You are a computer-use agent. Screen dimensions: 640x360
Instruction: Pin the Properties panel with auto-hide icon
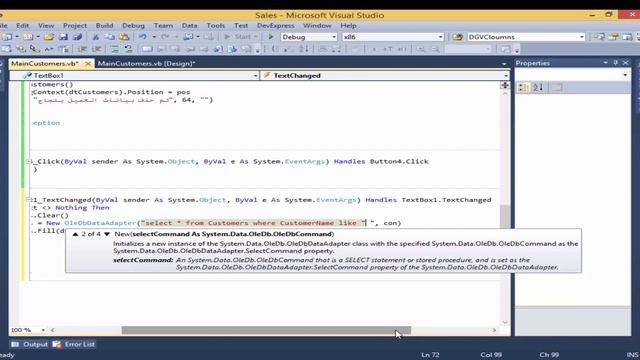coord(616,63)
